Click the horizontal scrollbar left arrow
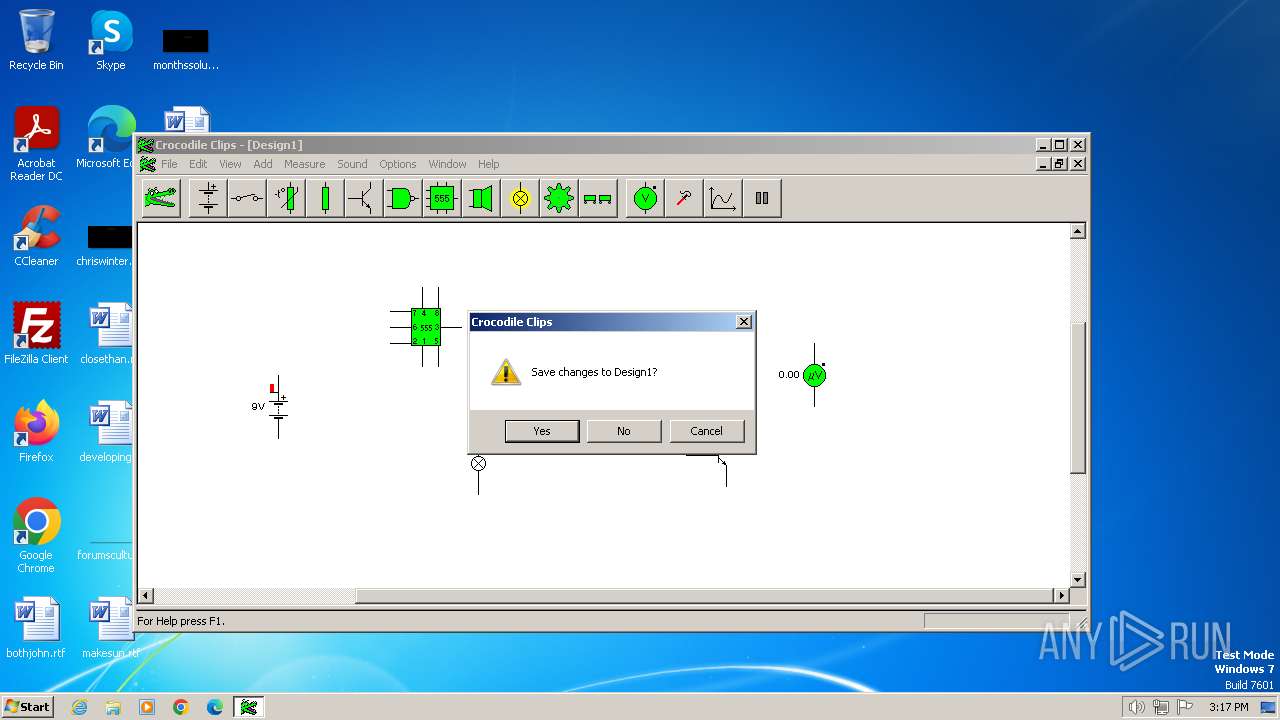Viewport: 1280px width, 720px height. (146, 596)
